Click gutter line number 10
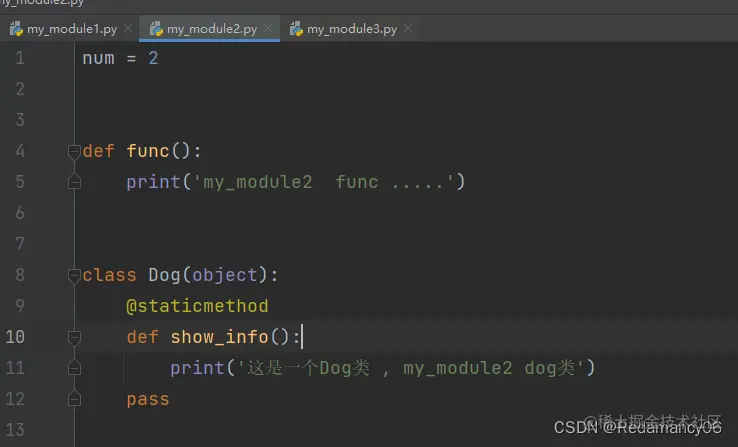738x447 pixels. 15,337
